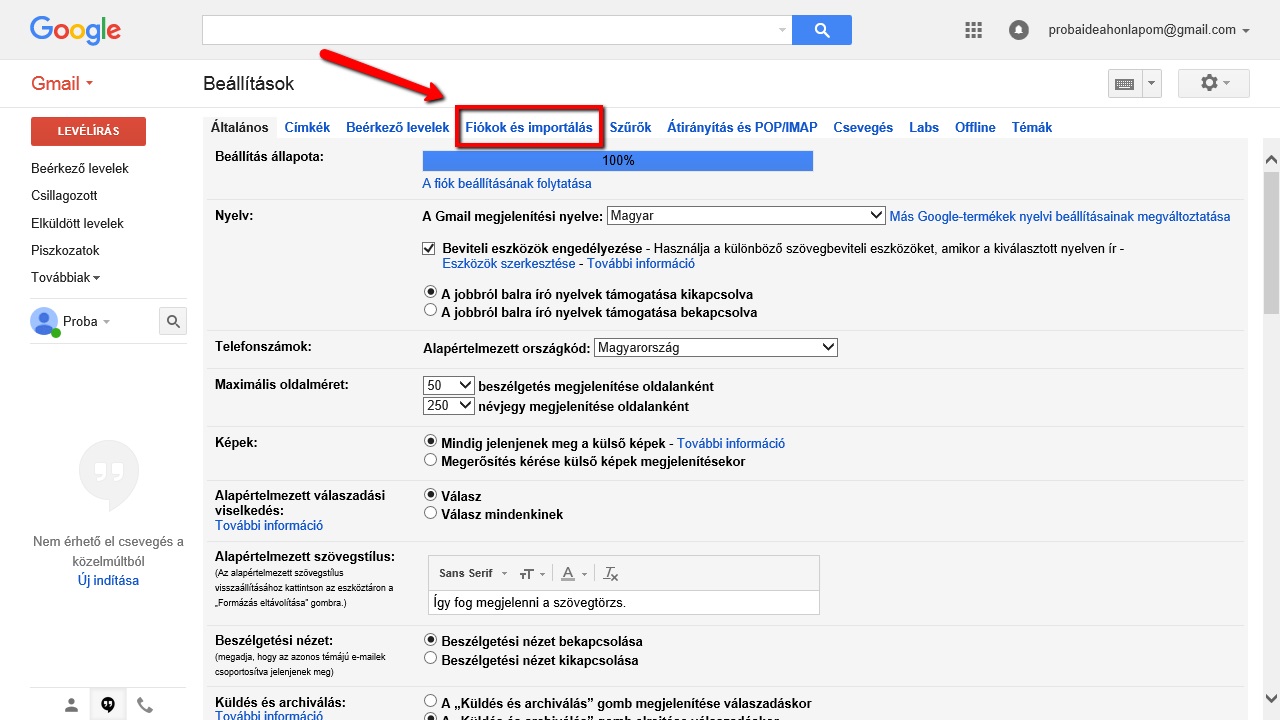This screenshot has height=720, width=1280.
Task: Open the 50 conversations per page dropdown
Action: point(449,385)
